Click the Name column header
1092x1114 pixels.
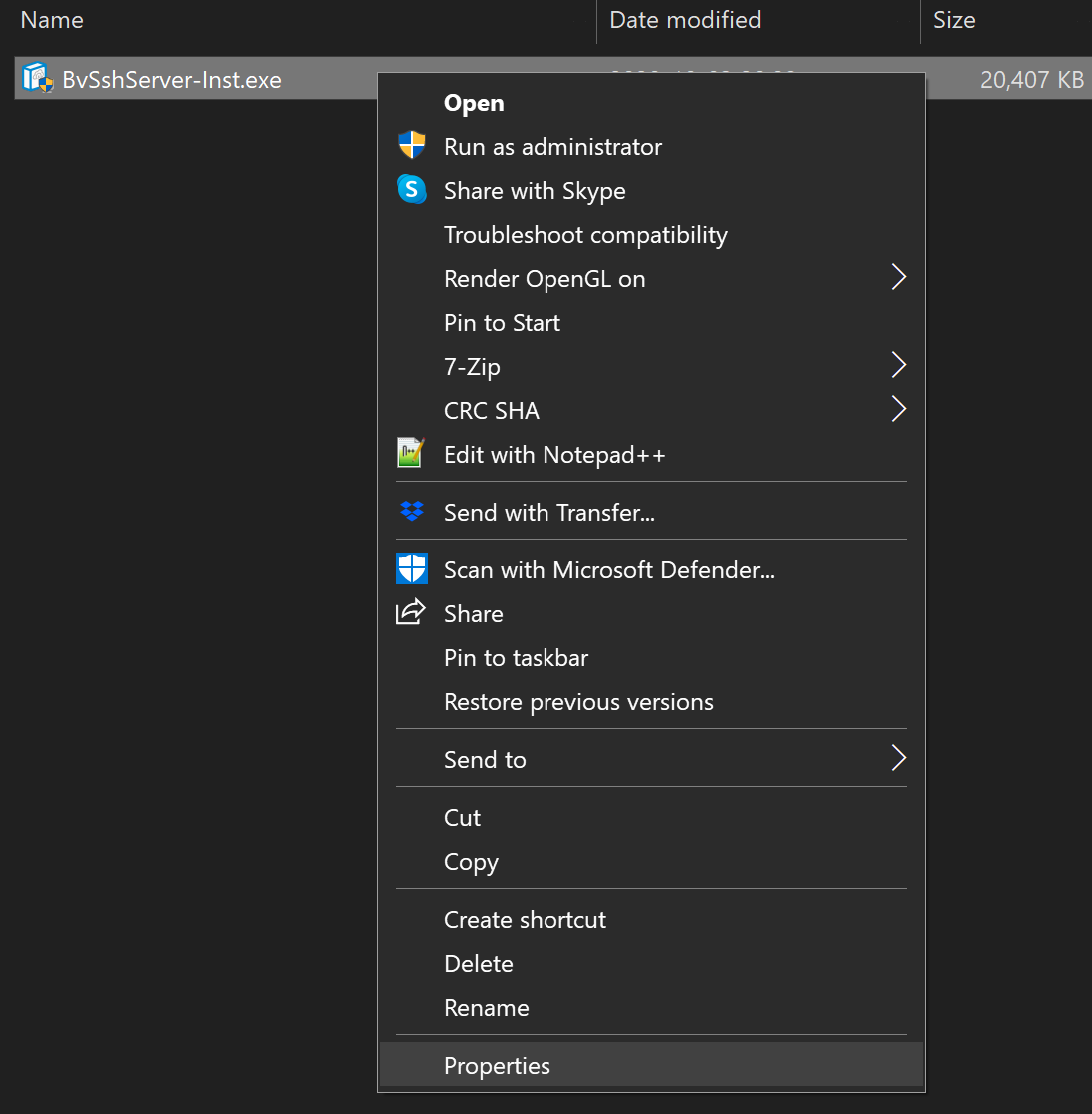(x=52, y=20)
